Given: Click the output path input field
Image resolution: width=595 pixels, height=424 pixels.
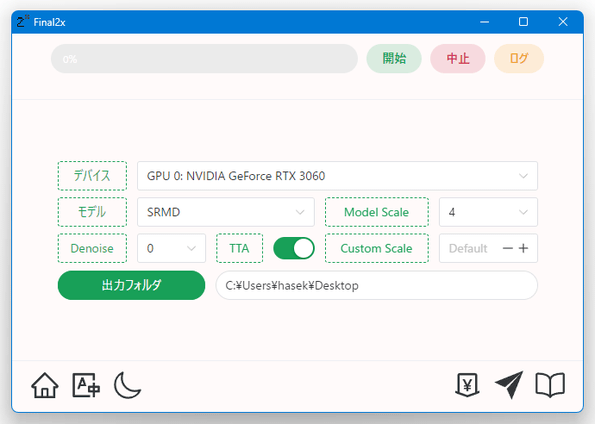Looking at the screenshot, I should coord(376,285).
